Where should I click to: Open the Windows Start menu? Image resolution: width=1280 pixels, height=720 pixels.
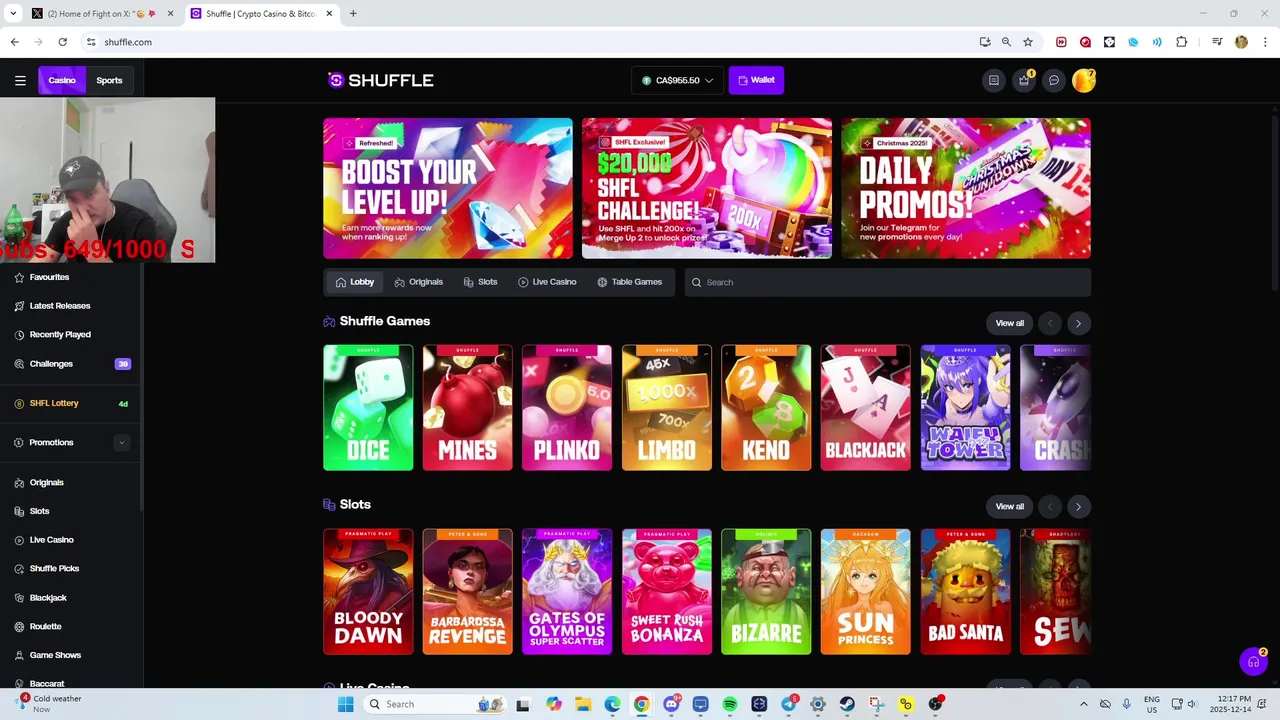tap(346, 704)
